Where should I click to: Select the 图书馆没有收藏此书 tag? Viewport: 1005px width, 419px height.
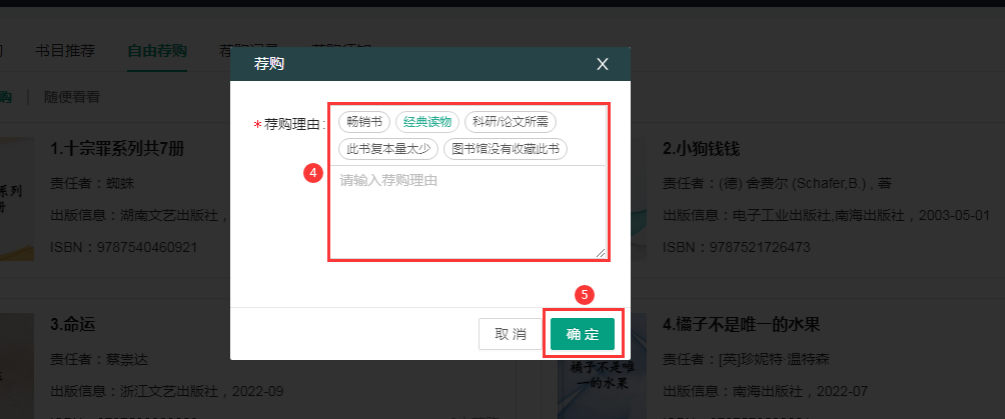click(x=505, y=149)
